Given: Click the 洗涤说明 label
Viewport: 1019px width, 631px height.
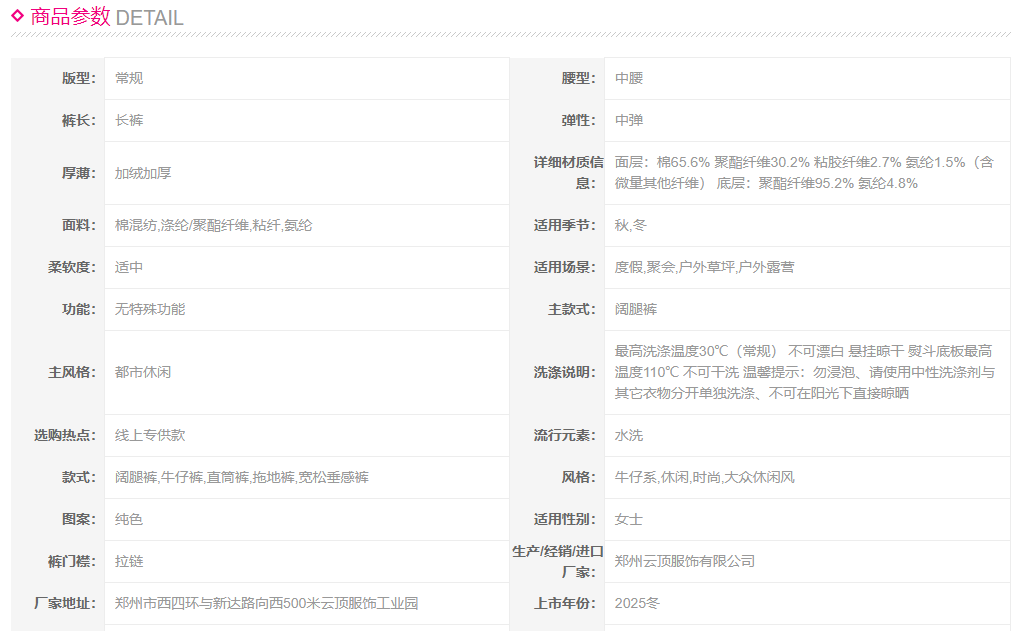Looking at the screenshot, I should click(564, 372).
